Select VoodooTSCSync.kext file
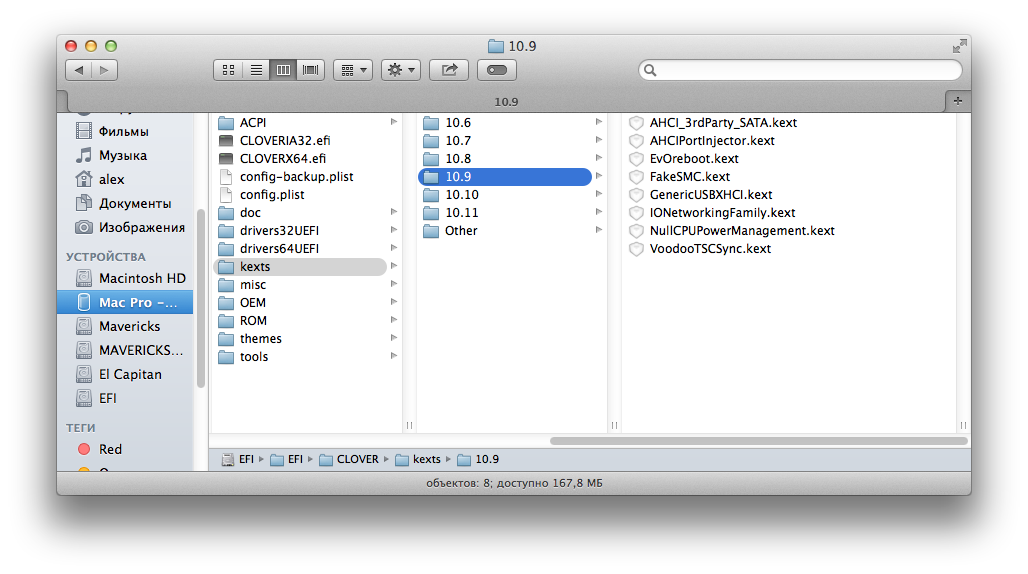 710,248
